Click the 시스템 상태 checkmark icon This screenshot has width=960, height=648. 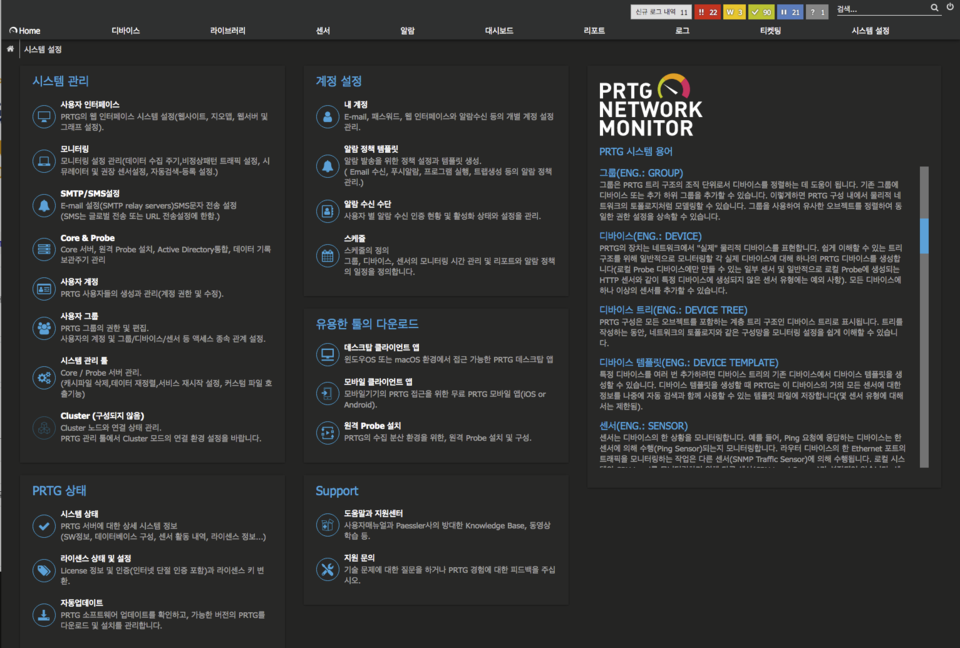(44, 526)
